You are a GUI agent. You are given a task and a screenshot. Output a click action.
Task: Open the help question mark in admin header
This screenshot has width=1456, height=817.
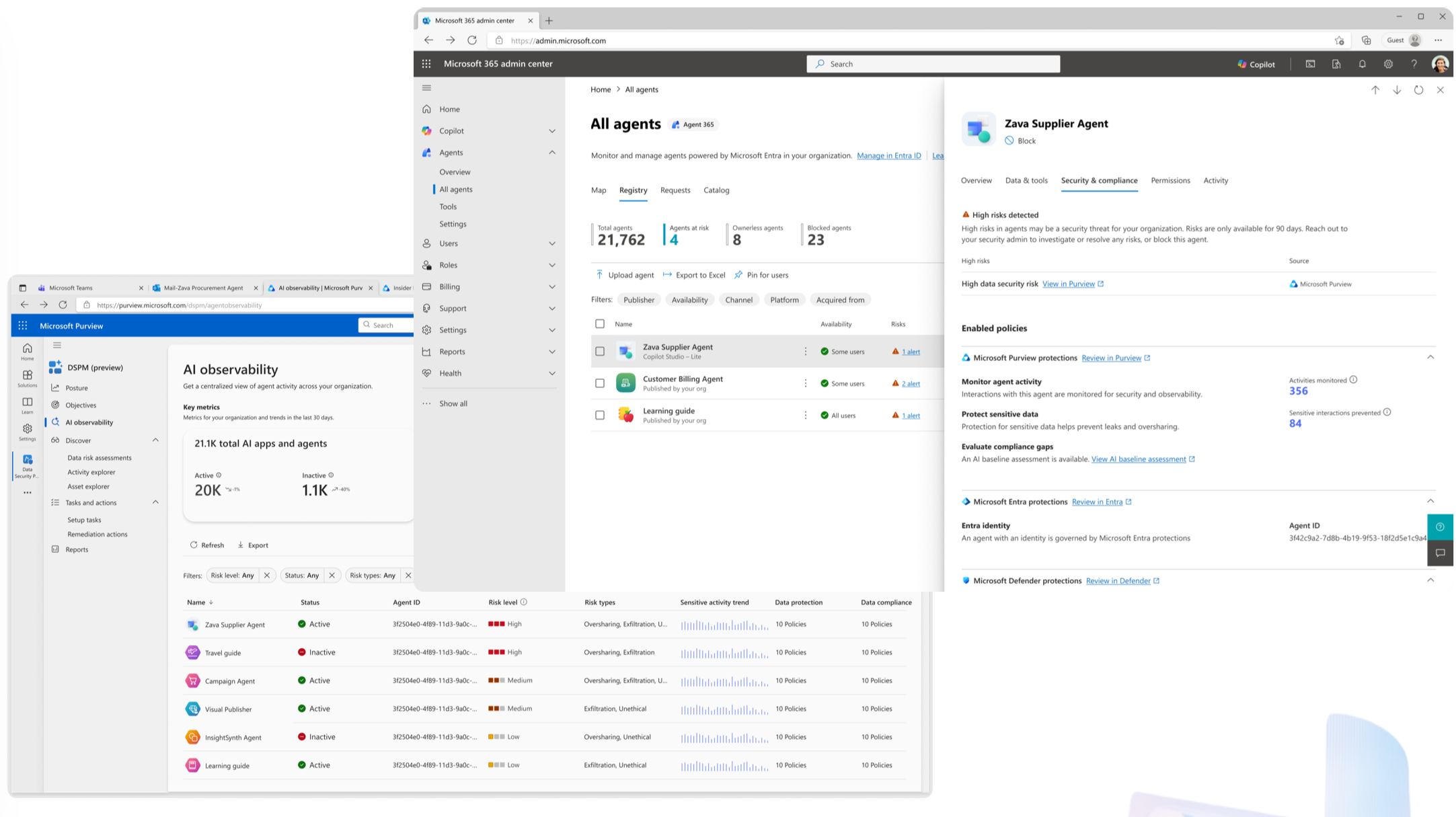coord(1414,64)
